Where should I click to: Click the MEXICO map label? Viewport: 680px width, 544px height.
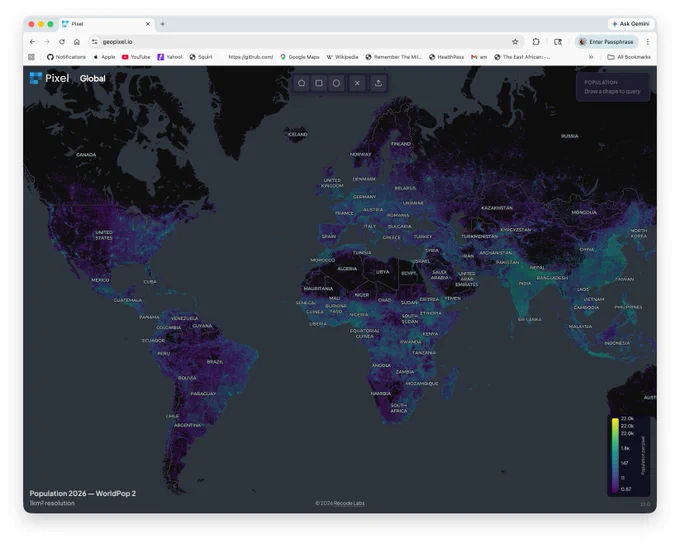pos(100,280)
